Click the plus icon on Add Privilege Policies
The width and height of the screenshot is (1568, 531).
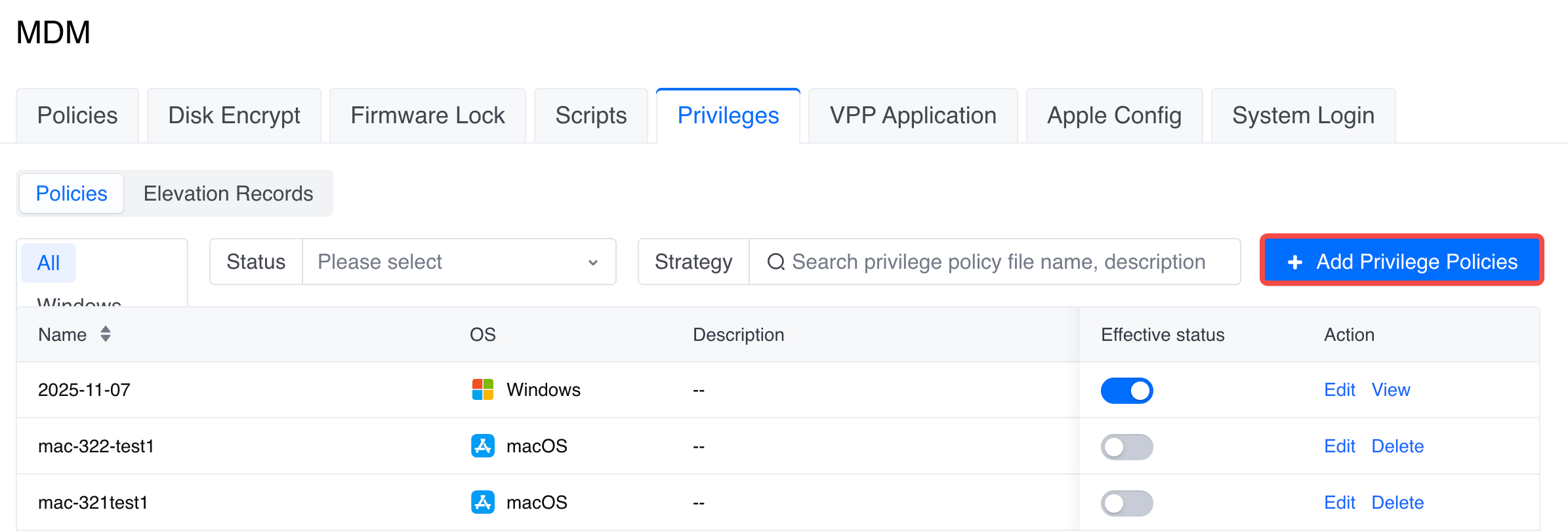tap(1295, 262)
